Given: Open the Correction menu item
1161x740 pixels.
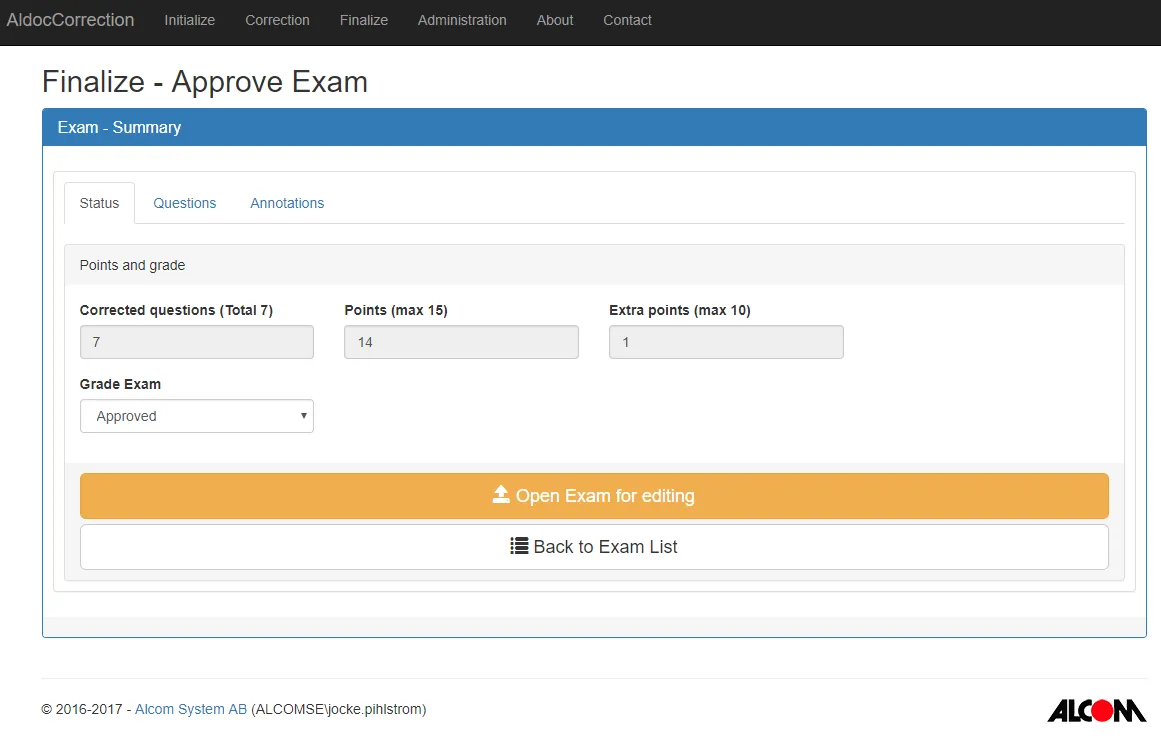Looking at the screenshot, I should 277,20.
